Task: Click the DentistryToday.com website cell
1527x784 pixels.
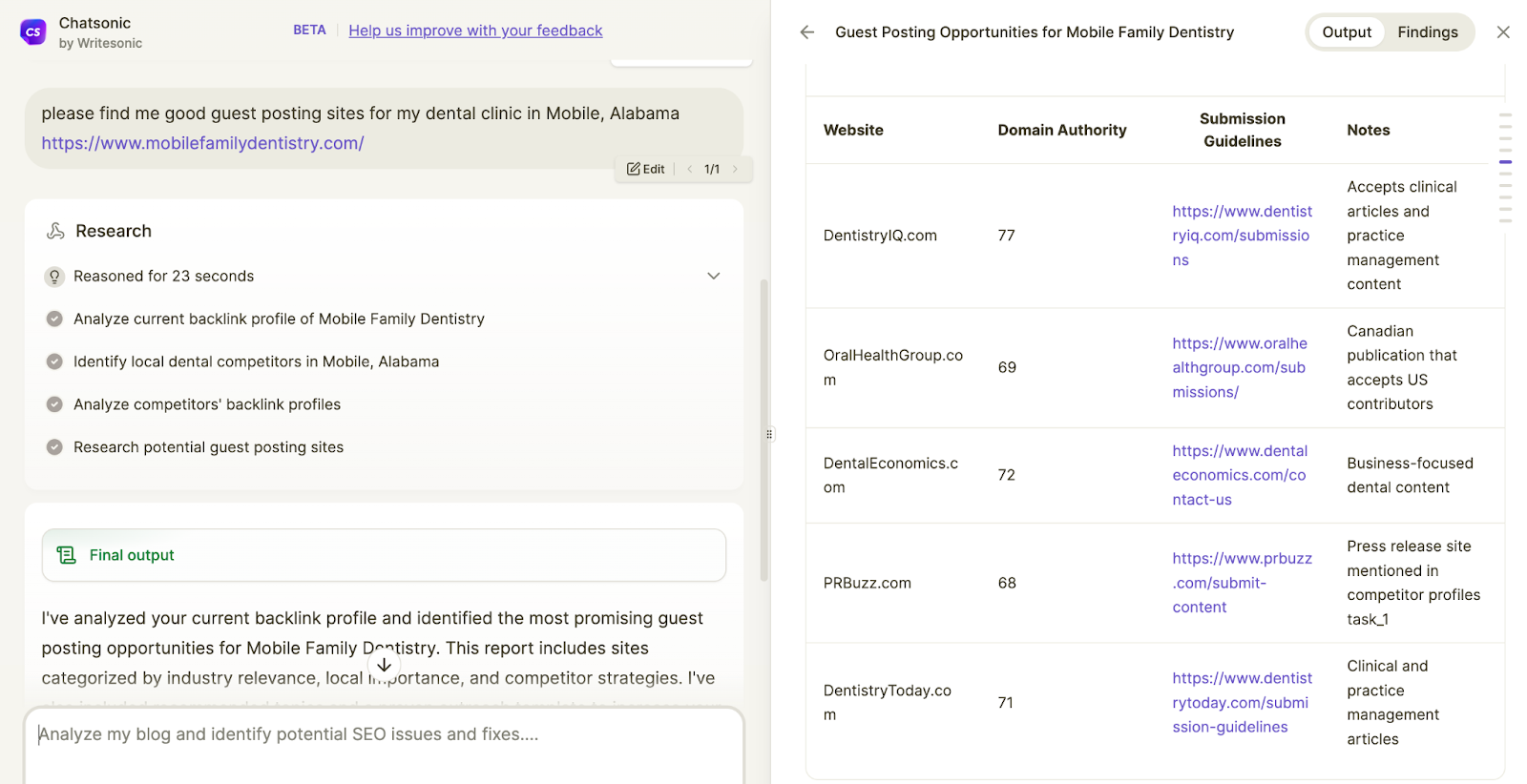Action: click(888, 703)
